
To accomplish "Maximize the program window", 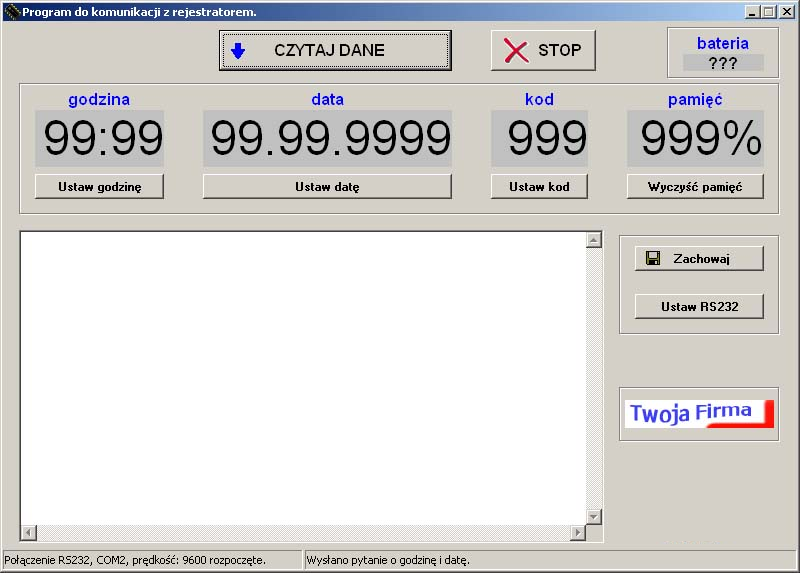I will [x=769, y=12].
